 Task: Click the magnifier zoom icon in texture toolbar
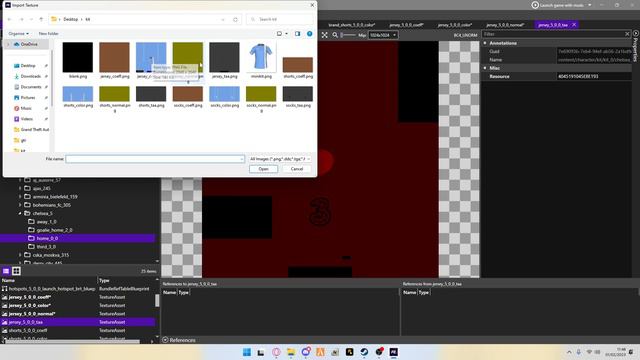pyautogui.click(x=335, y=35)
